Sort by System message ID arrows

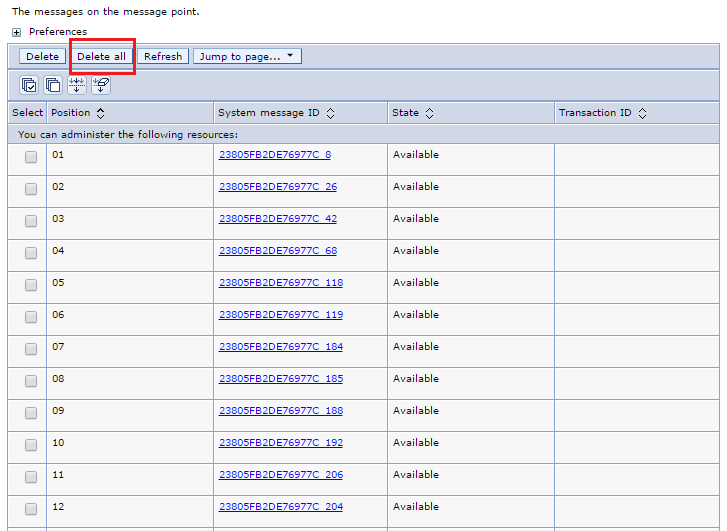coord(330,113)
